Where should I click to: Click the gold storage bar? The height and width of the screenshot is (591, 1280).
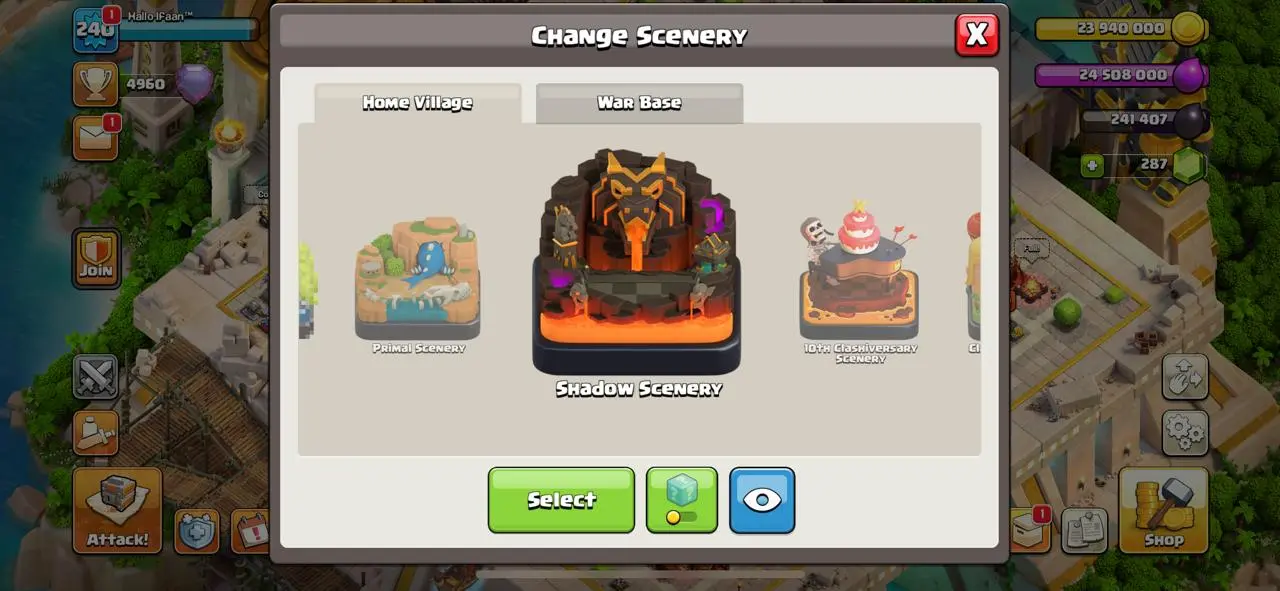click(x=1118, y=28)
